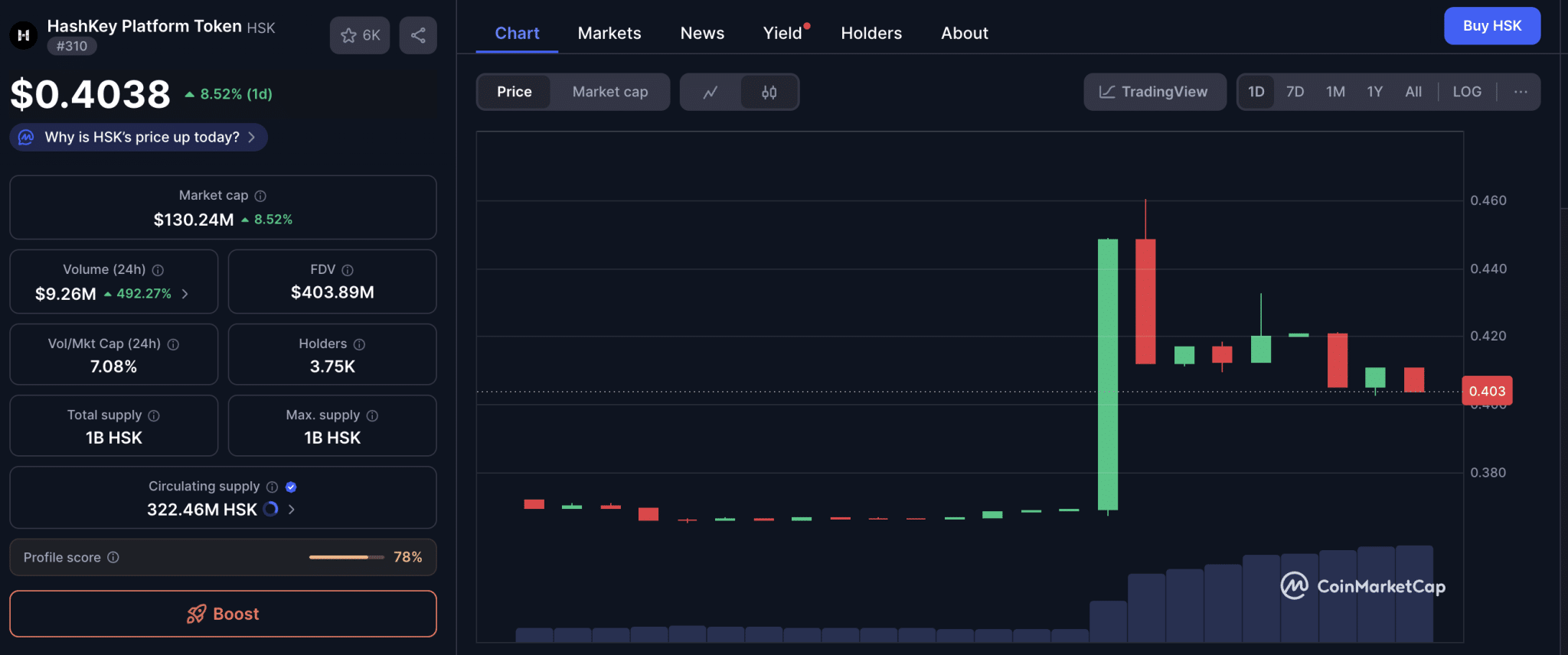This screenshot has height=655, width=1568.
Task: Click Profile score info icon
Action: pyautogui.click(x=113, y=557)
